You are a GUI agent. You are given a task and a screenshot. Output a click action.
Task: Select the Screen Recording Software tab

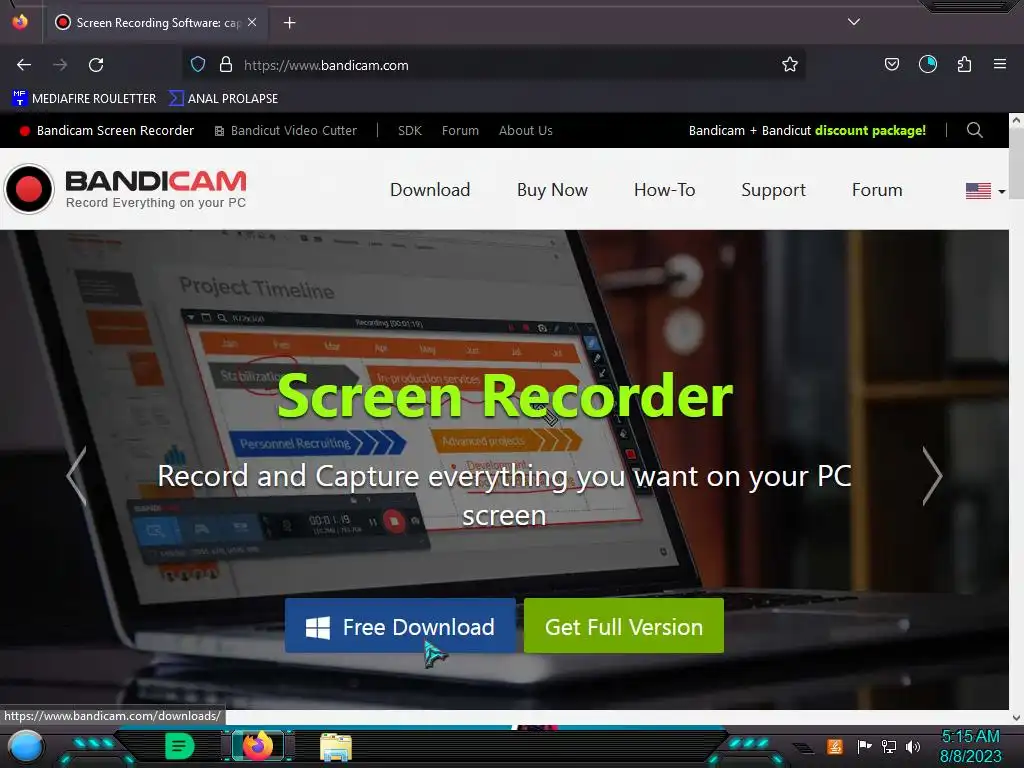pyautogui.click(x=155, y=23)
